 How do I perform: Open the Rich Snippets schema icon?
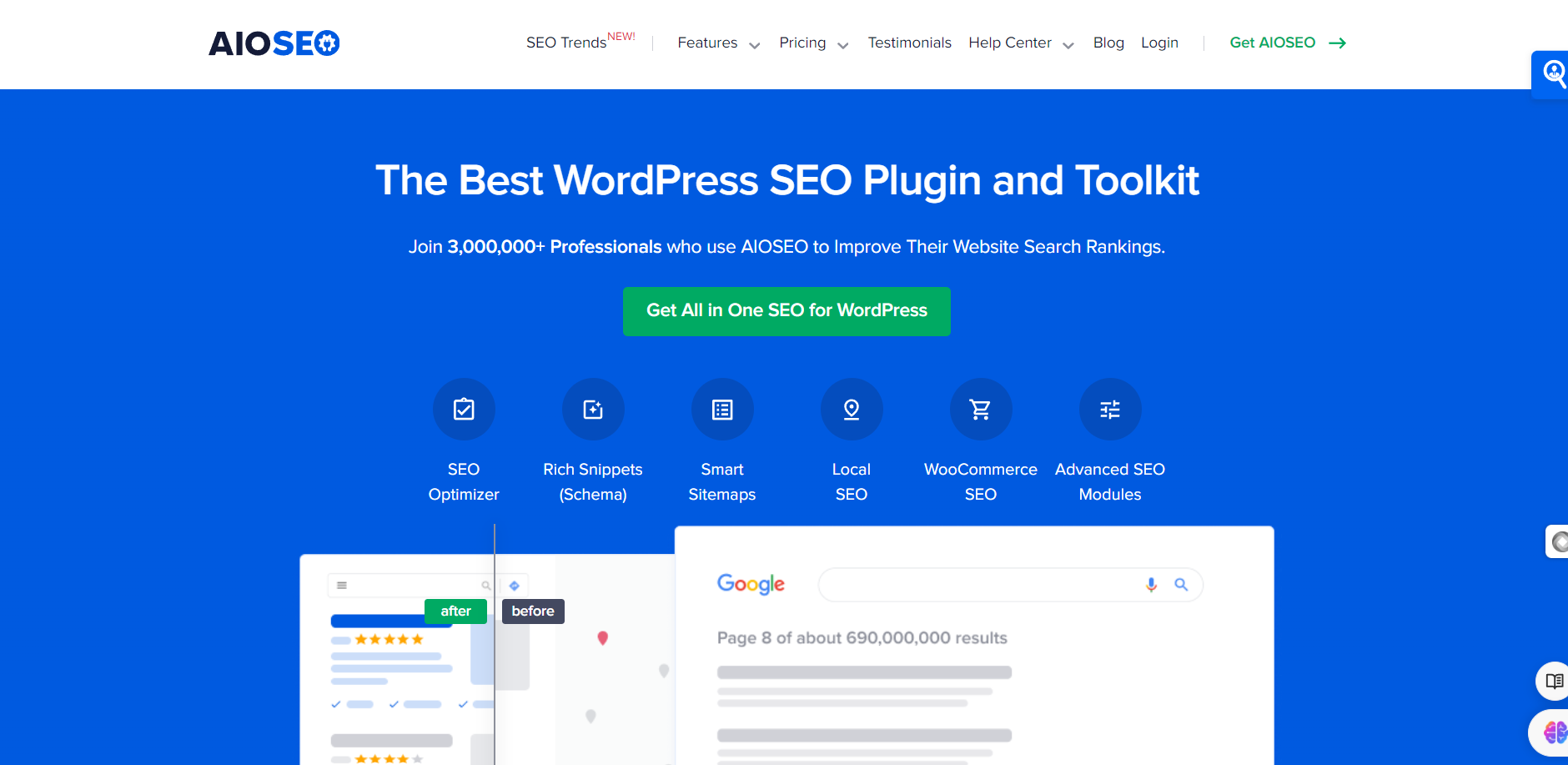tap(593, 410)
